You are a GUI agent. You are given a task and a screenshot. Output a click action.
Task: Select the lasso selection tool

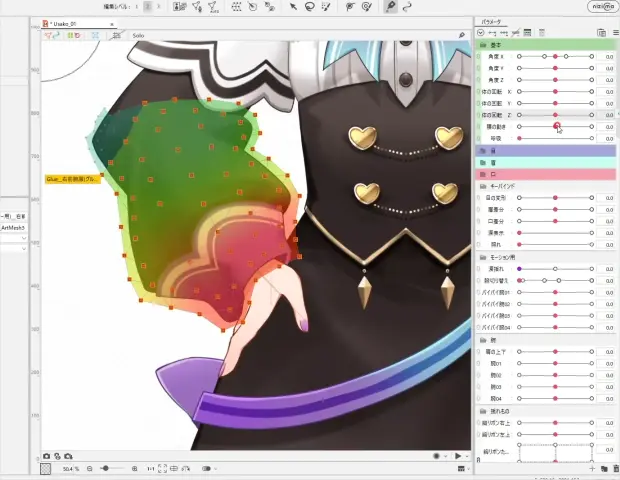(310, 6)
